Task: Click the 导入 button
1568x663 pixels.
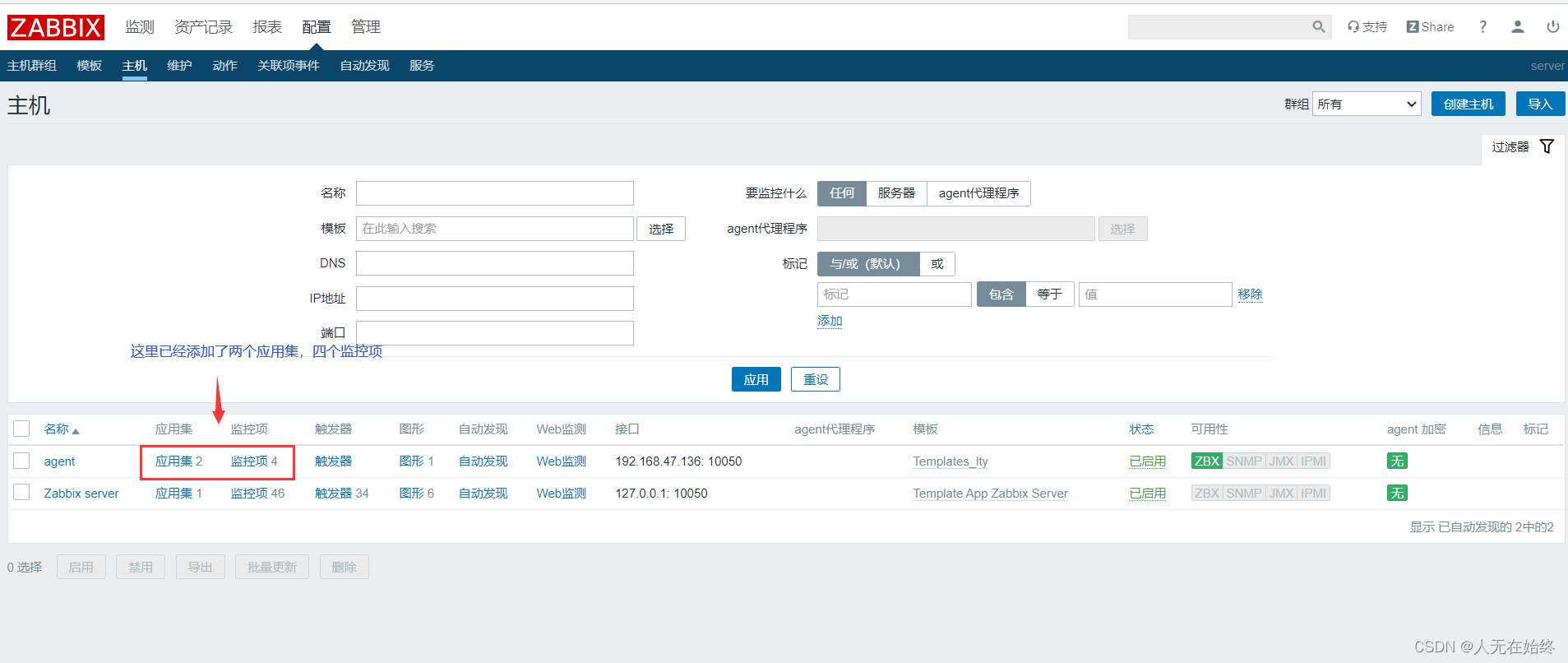Action: [1540, 104]
